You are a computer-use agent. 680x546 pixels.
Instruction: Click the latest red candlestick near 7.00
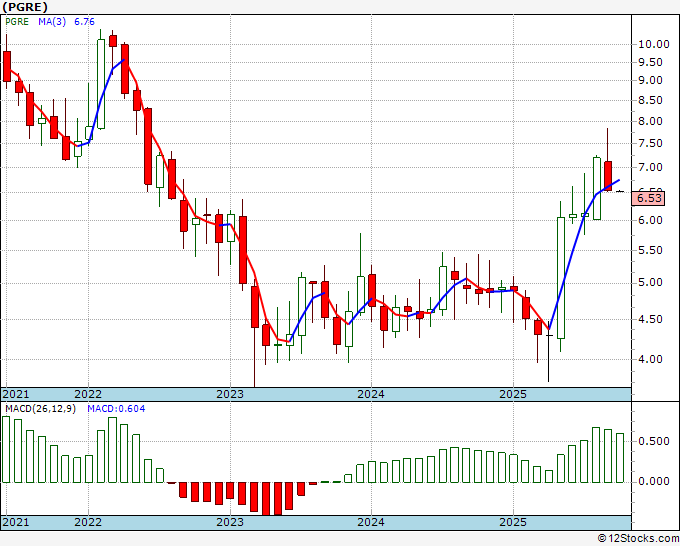608,176
